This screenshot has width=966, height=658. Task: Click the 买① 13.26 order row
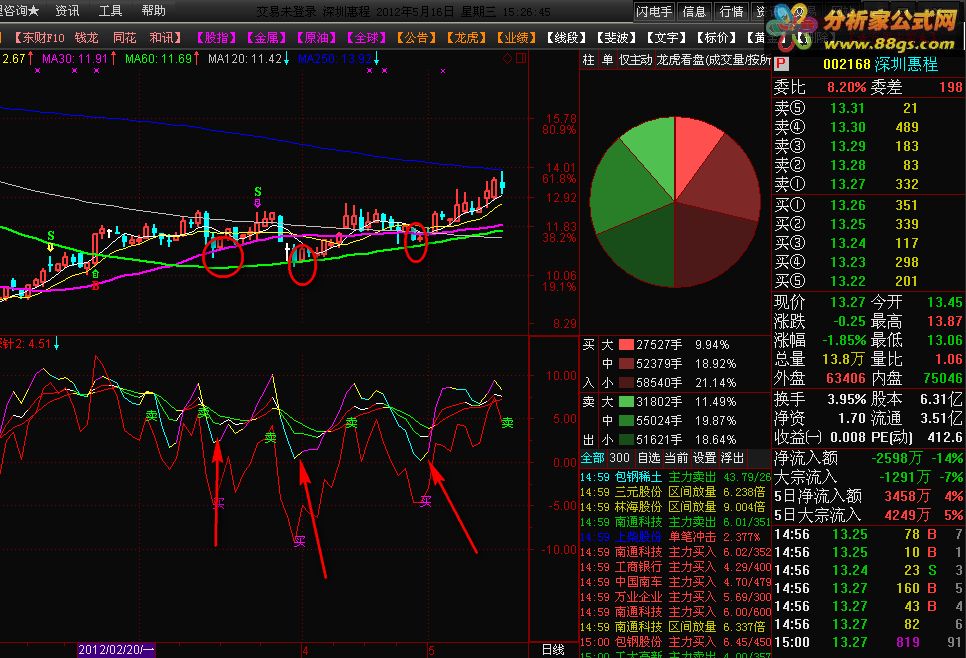(x=867, y=205)
